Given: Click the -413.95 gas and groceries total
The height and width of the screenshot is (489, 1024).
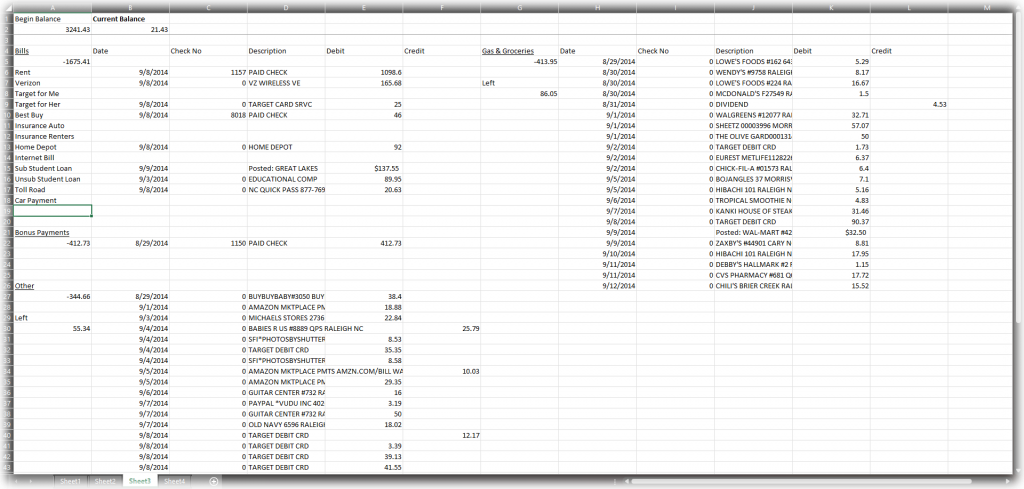Looking at the screenshot, I should [519, 61].
